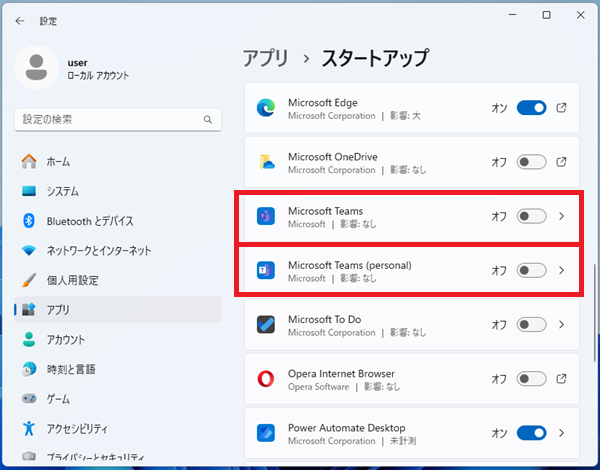This screenshot has width=600, height=470.
Task: Click the Bluetooth icon in sidebar
Action: tap(29, 221)
